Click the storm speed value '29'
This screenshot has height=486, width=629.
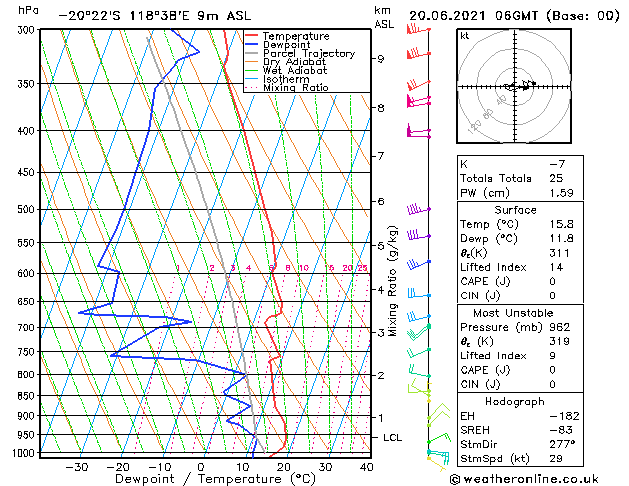coord(556,459)
